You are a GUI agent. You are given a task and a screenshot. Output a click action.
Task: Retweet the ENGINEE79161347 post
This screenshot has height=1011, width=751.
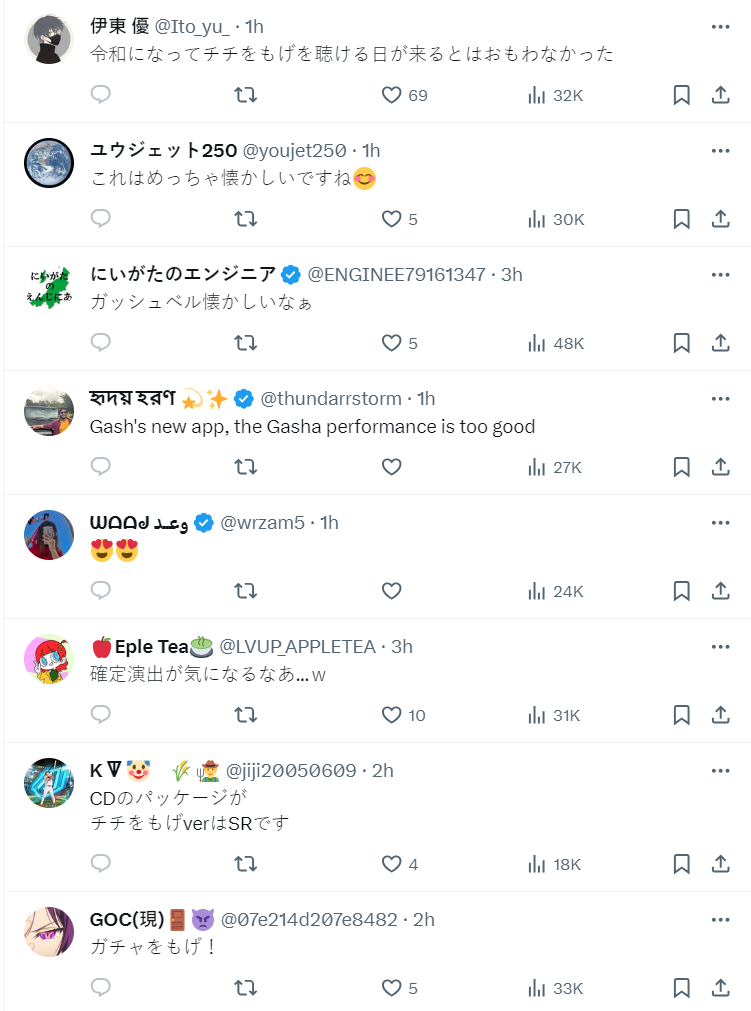pyautogui.click(x=245, y=343)
